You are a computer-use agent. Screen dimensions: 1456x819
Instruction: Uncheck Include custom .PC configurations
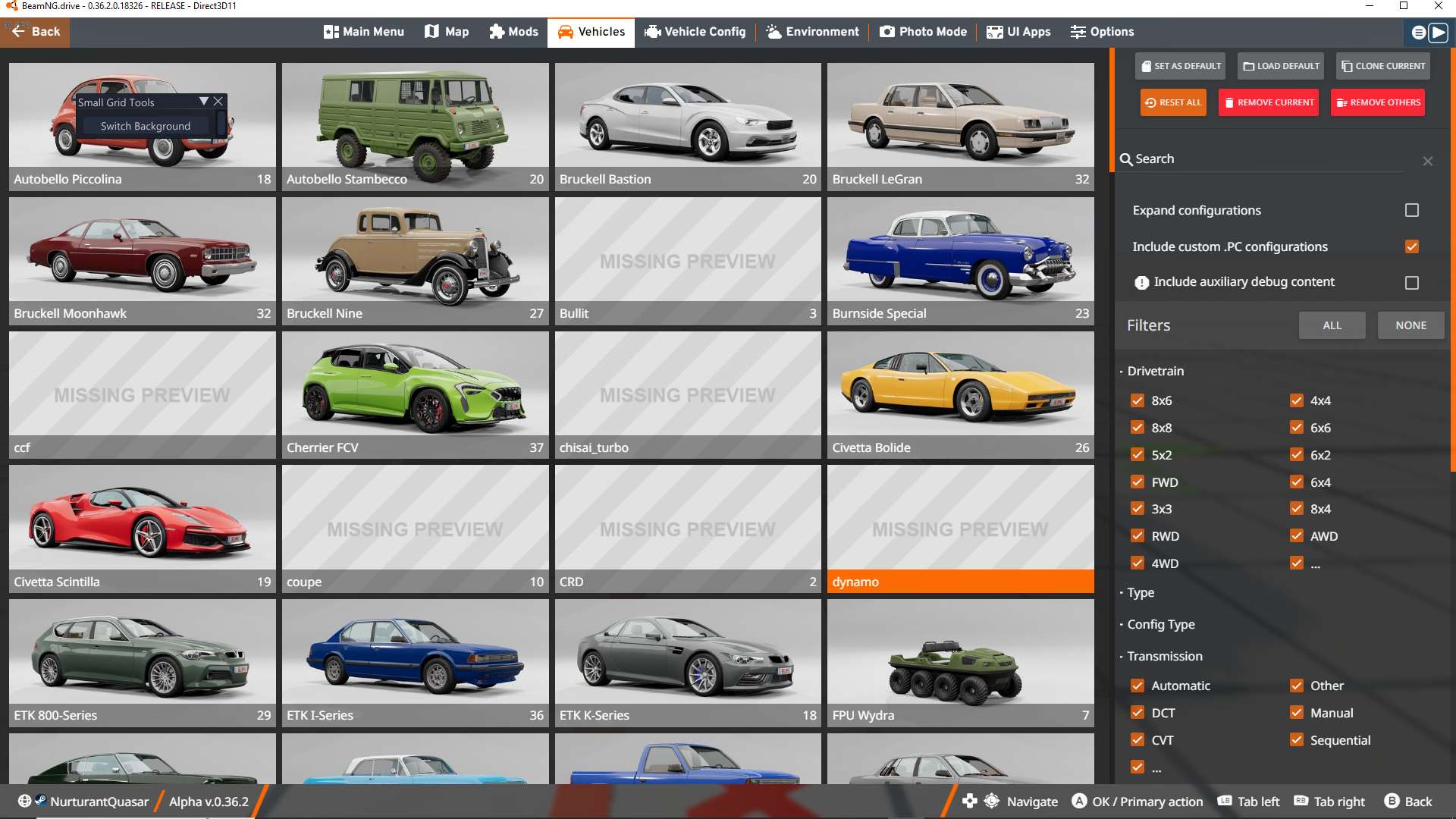tap(1411, 246)
